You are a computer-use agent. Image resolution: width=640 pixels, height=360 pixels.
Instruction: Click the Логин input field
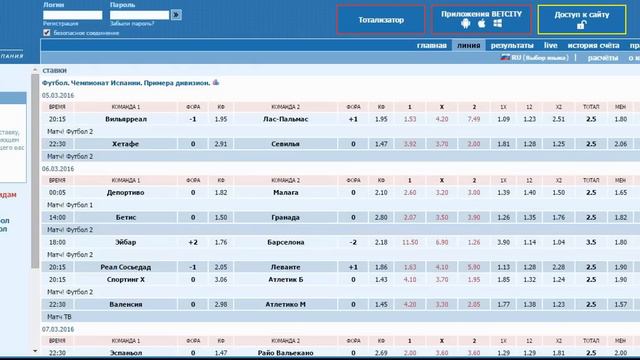pyautogui.click(x=73, y=15)
